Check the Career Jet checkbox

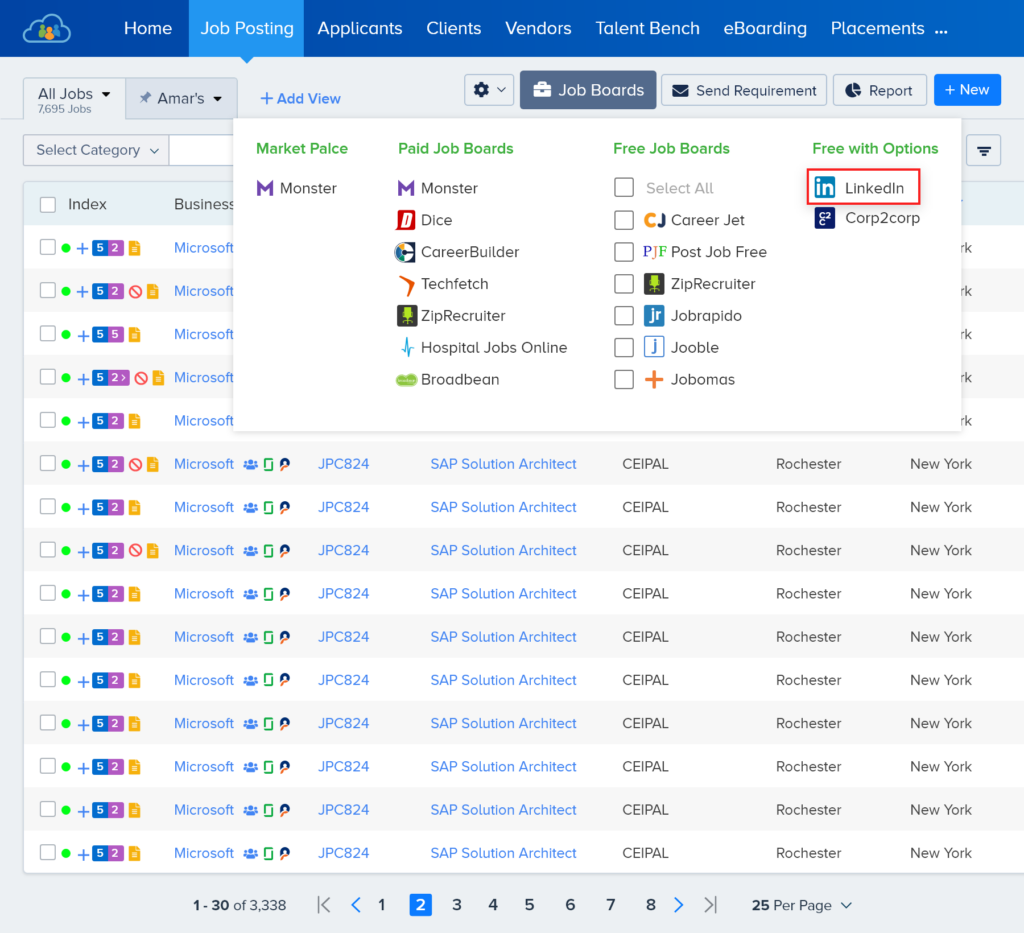pyautogui.click(x=624, y=220)
